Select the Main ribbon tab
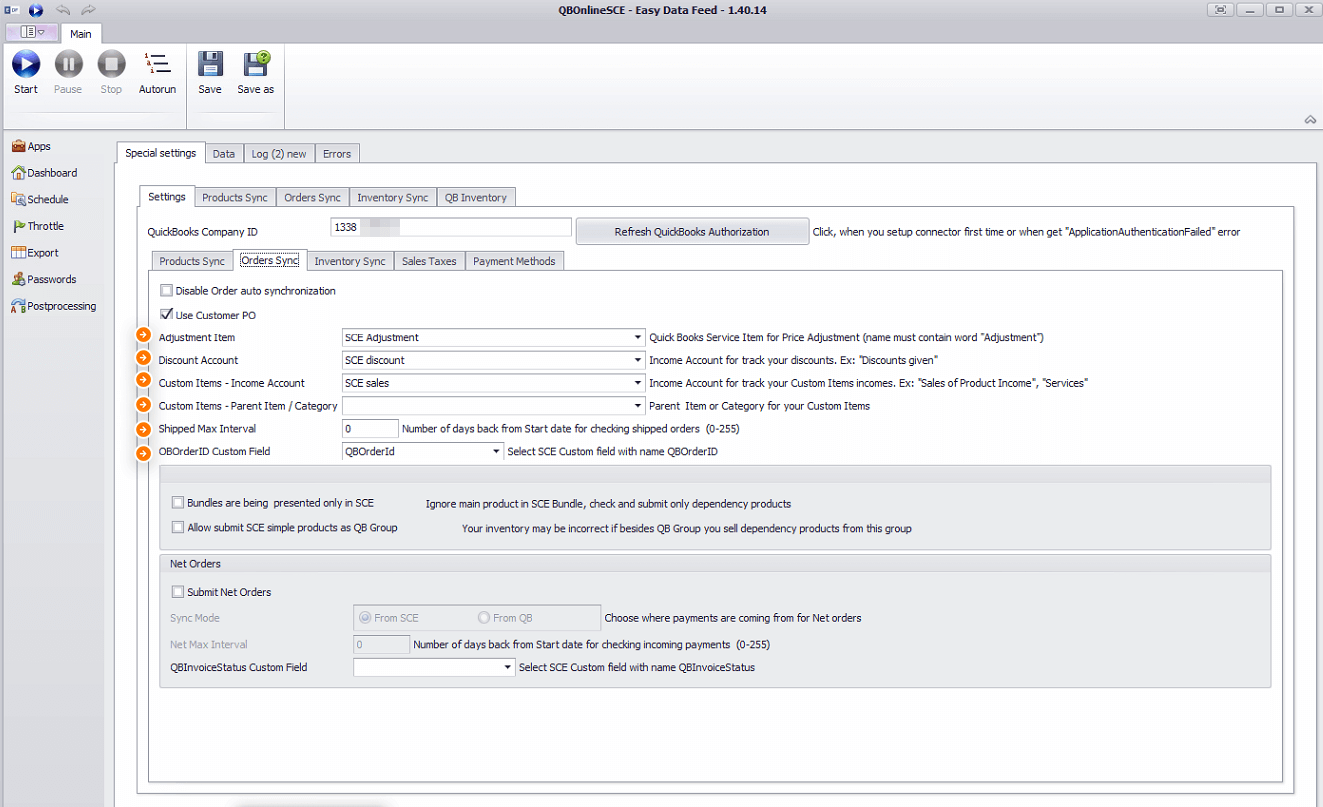This screenshot has width=1323, height=807. click(x=80, y=33)
